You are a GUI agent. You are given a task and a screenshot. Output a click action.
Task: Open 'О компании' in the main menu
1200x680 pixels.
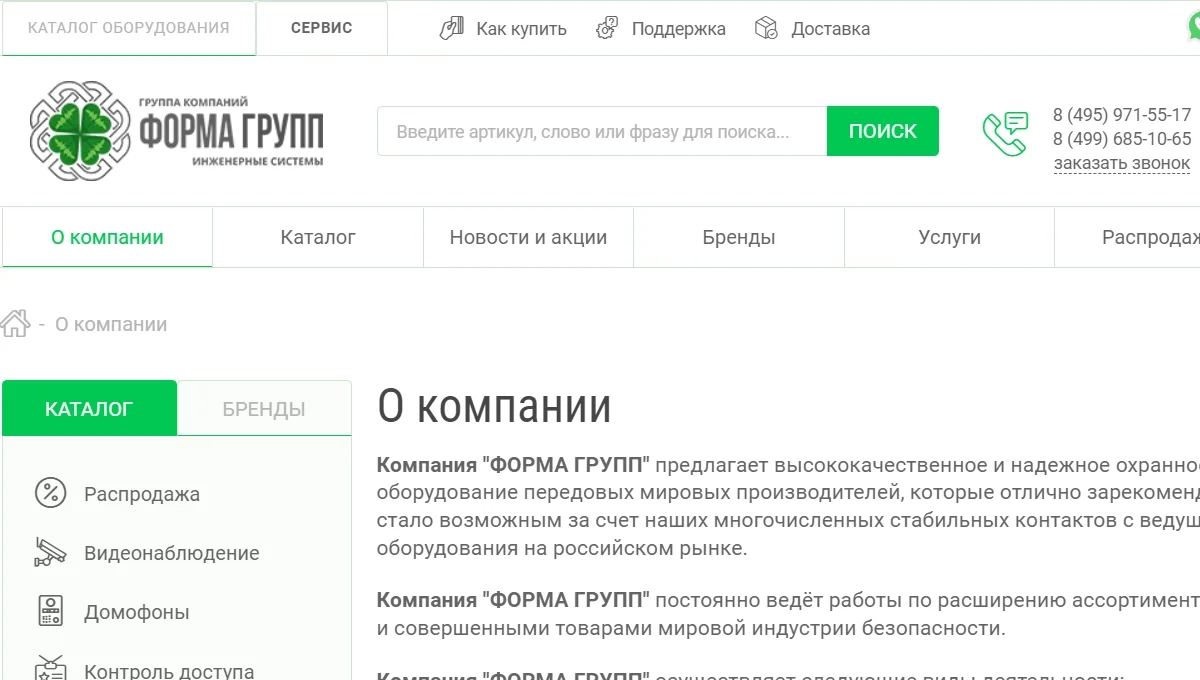click(108, 237)
